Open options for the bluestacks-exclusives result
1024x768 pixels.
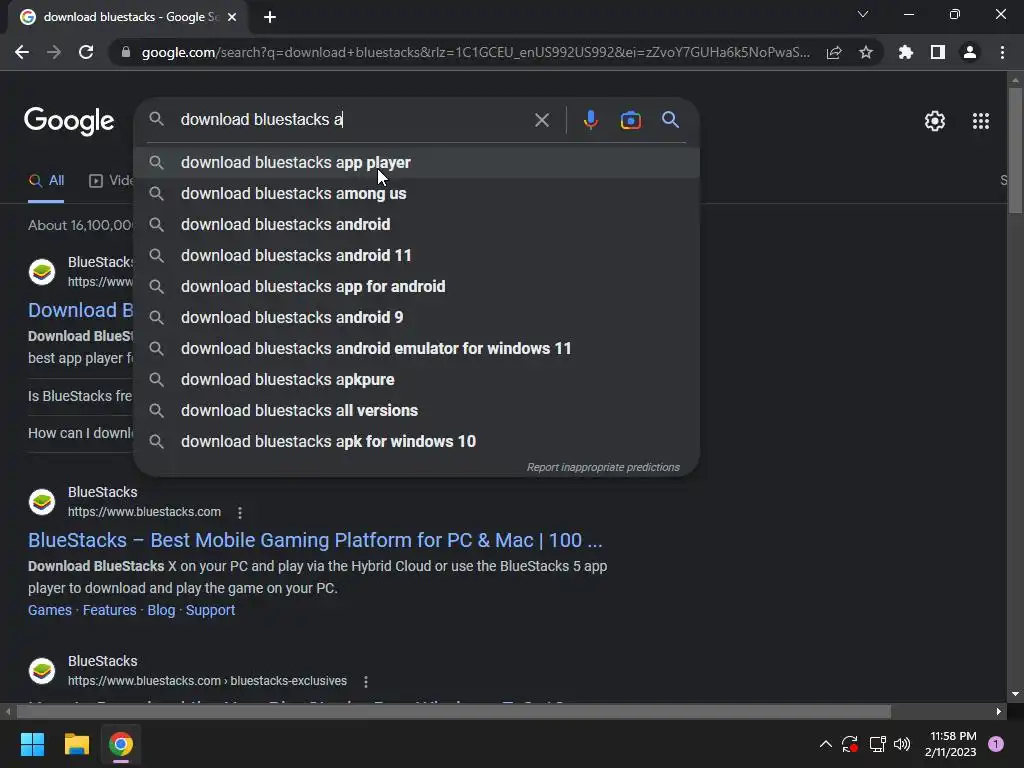366,682
